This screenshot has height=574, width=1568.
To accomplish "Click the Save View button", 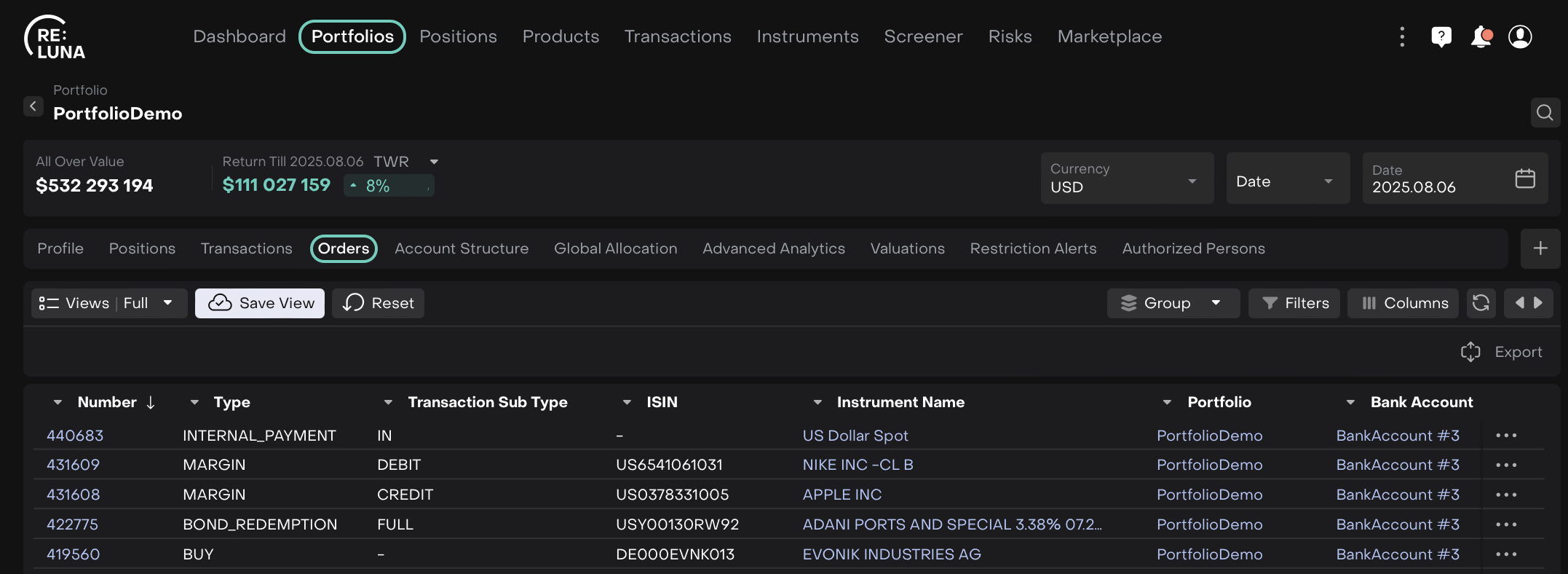I will (x=260, y=303).
